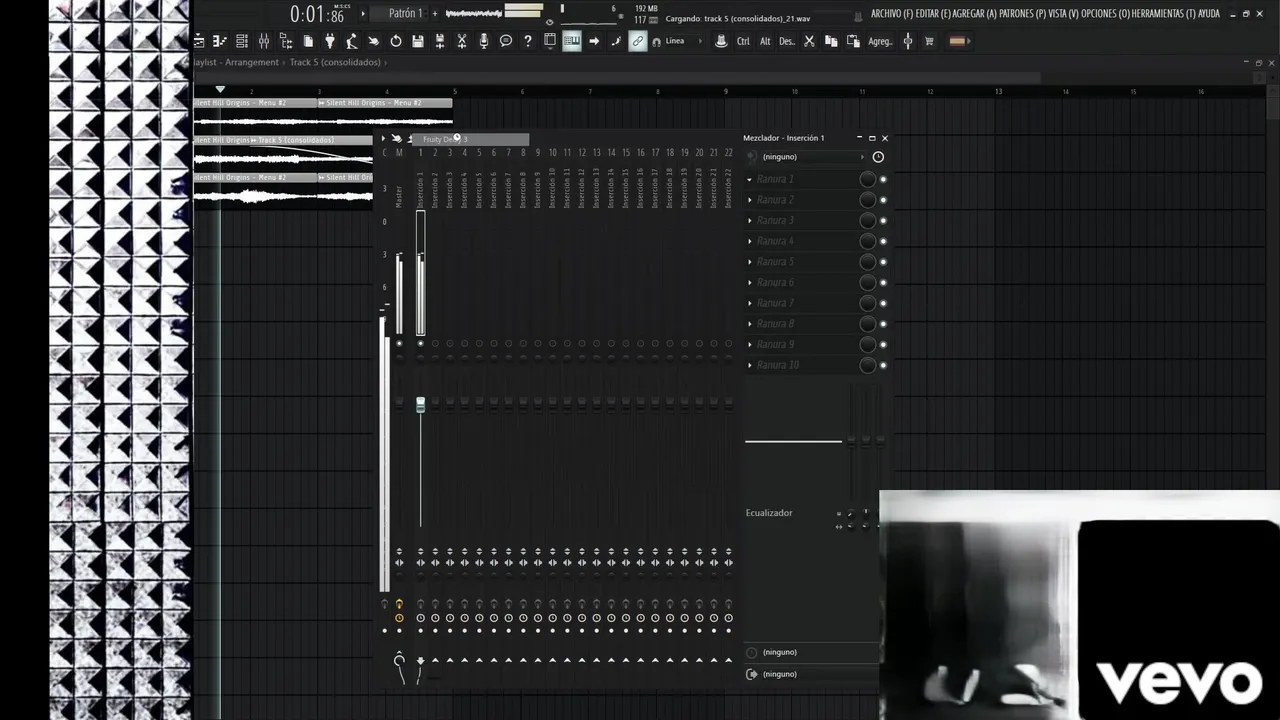Toggle the link chain icon in toolbar
This screenshot has width=1280, height=720.
point(638,41)
